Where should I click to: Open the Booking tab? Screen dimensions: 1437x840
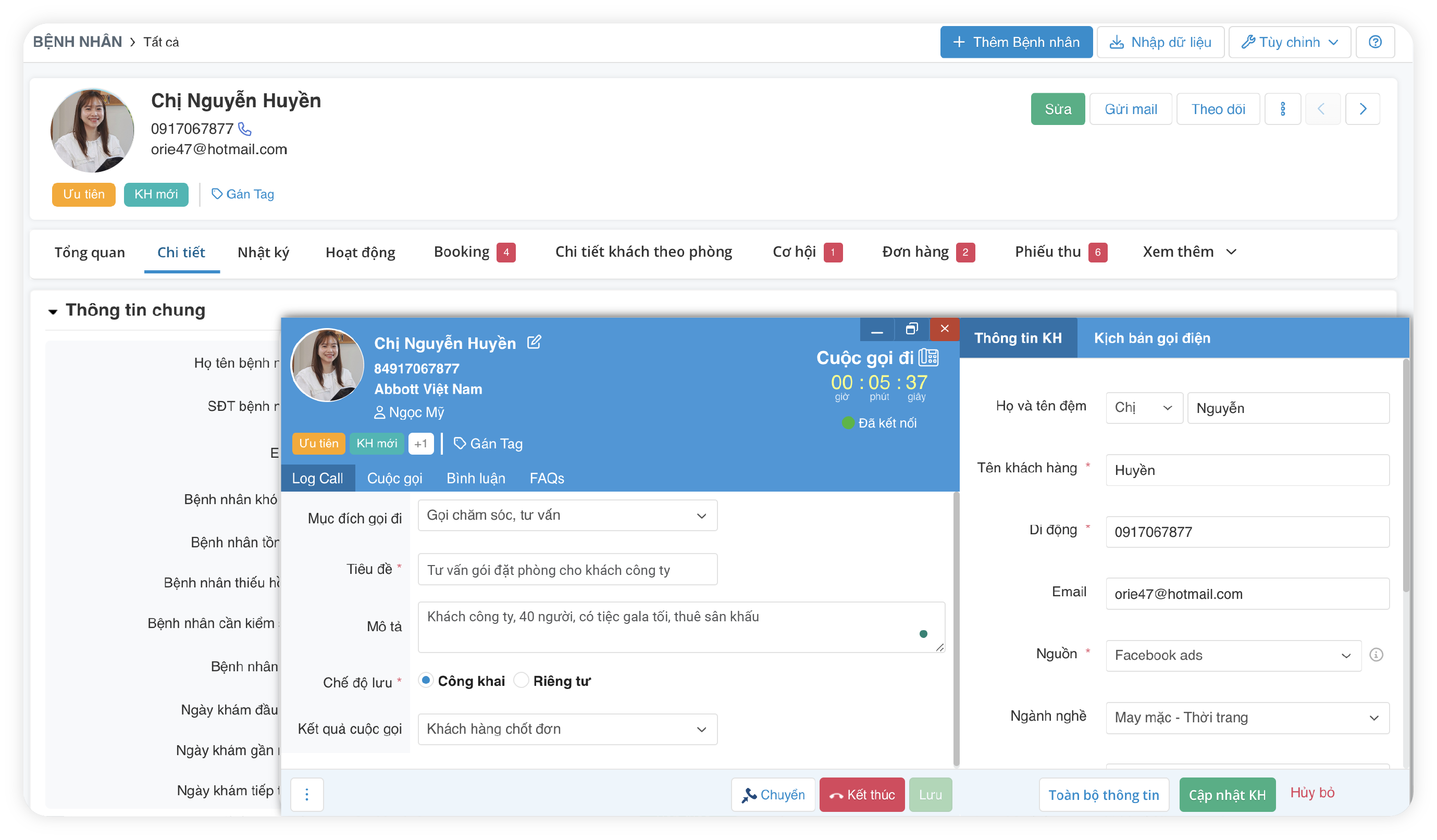[462, 252]
